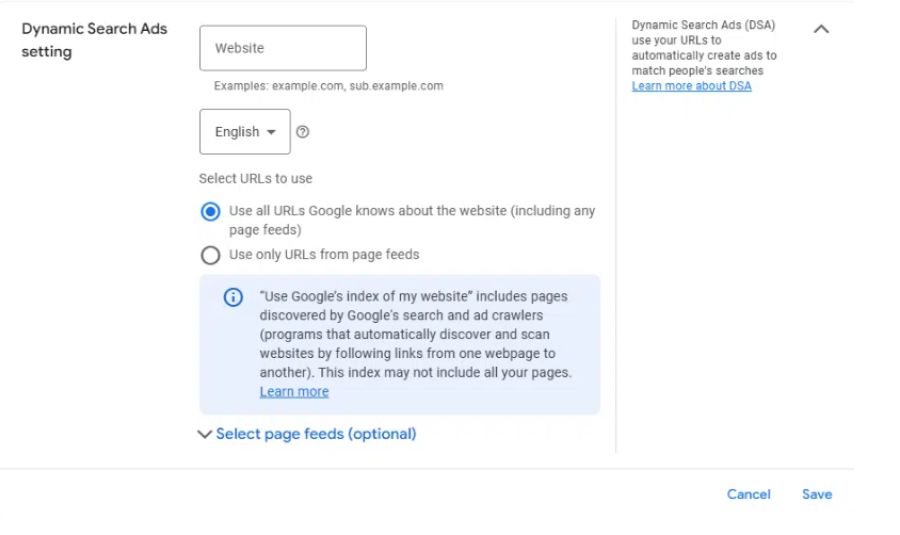Click the "Examples: example.com" helper text
Screen dimensions: 900x535
coord(328,86)
